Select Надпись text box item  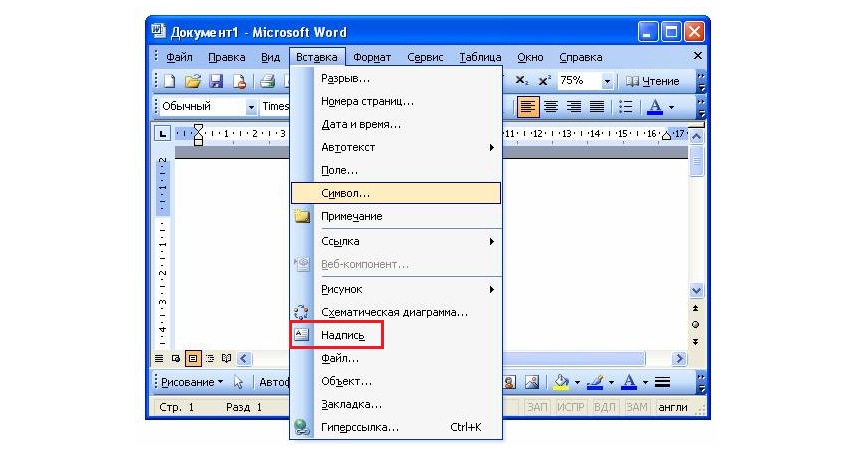click(x=396, y=335)
